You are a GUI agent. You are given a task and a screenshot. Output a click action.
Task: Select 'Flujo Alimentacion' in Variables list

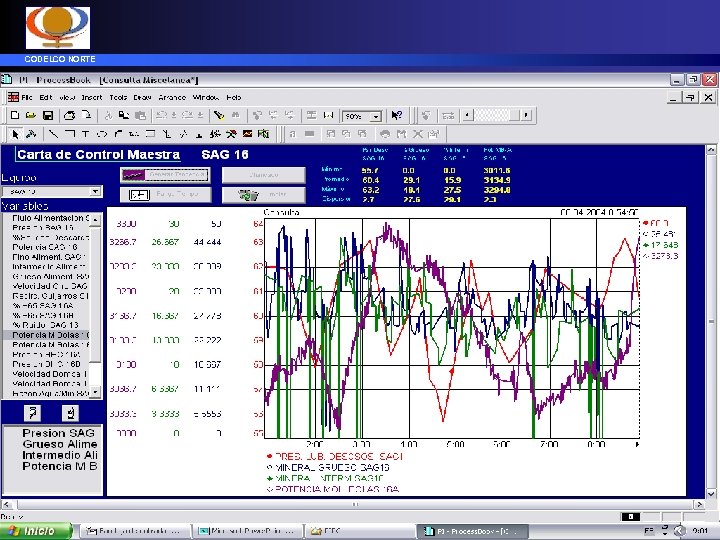click(x=51, y=218)
